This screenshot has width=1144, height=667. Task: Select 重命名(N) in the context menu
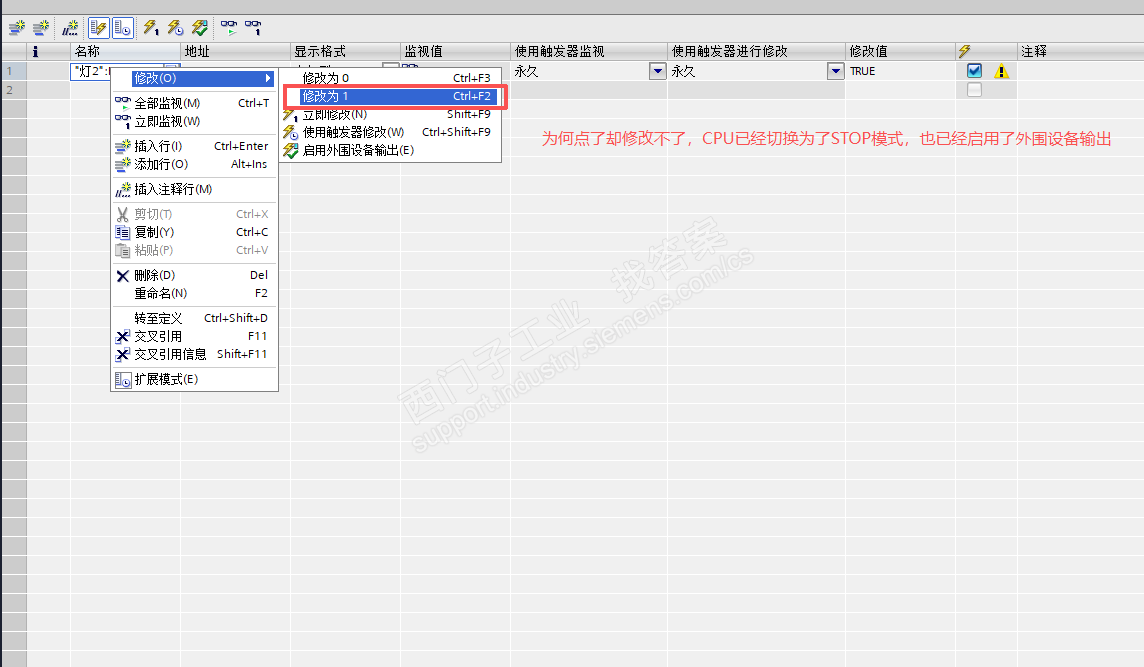(x=194, y=293)
